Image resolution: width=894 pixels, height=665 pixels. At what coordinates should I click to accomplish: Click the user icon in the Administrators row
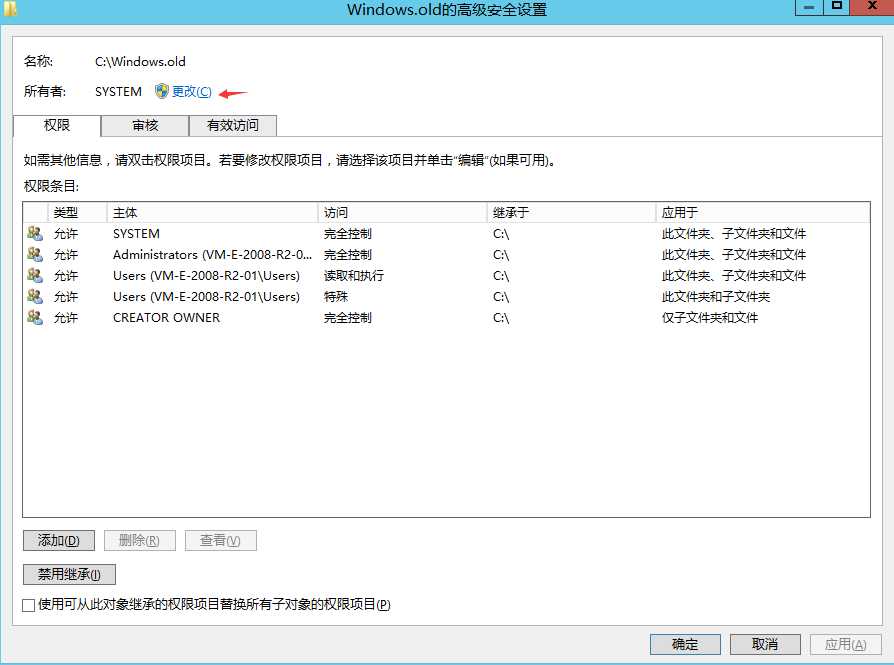35,254
